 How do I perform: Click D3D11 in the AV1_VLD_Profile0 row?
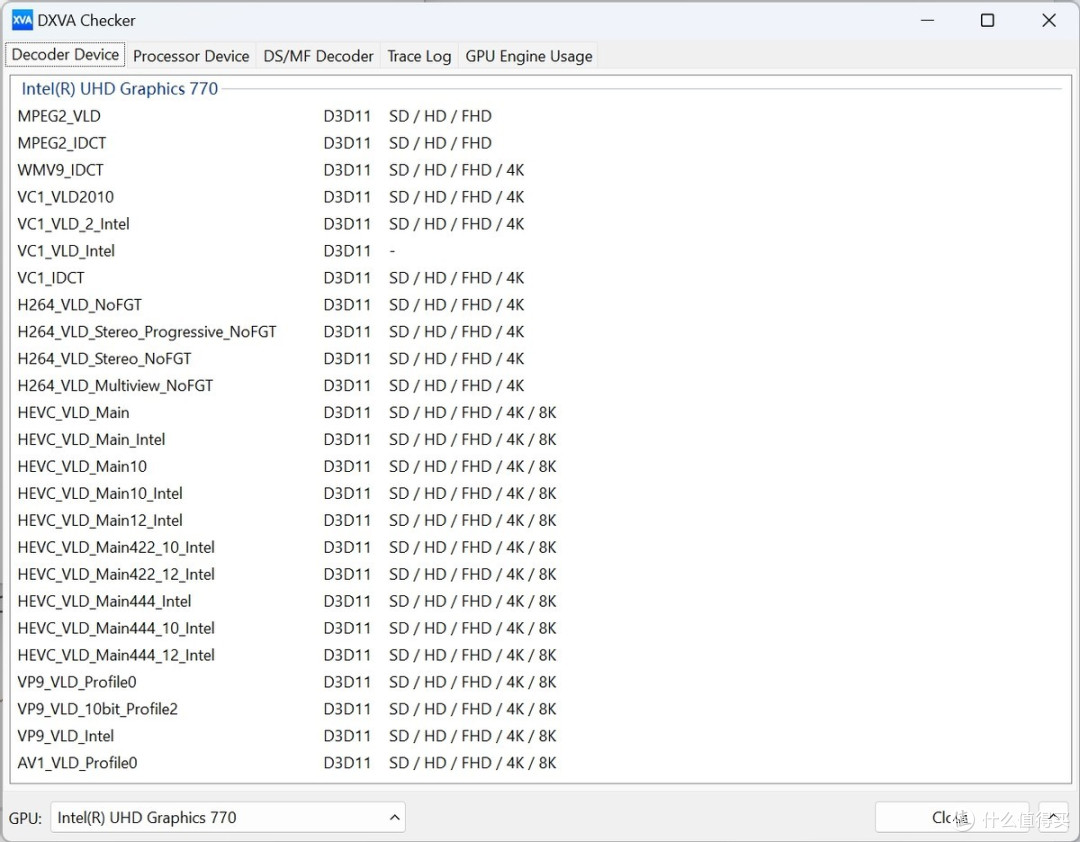347,762
